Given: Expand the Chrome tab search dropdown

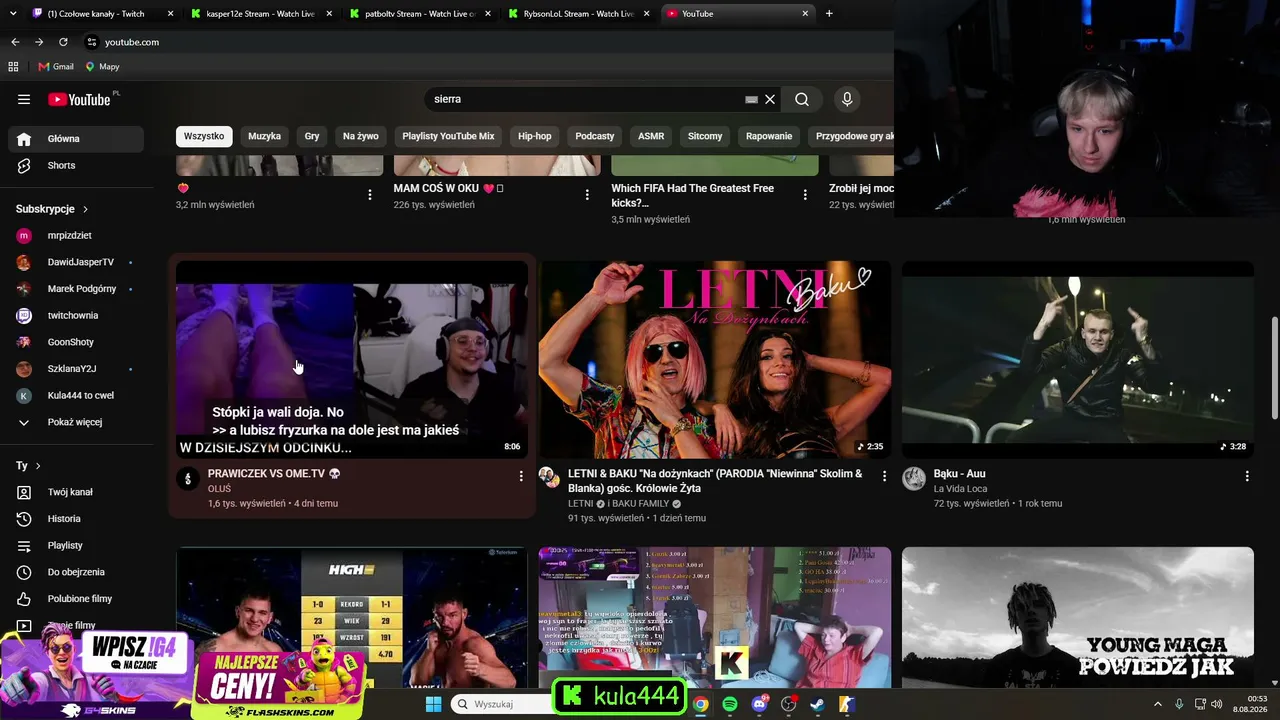Looking at the screenshot, I should [13, 13].
